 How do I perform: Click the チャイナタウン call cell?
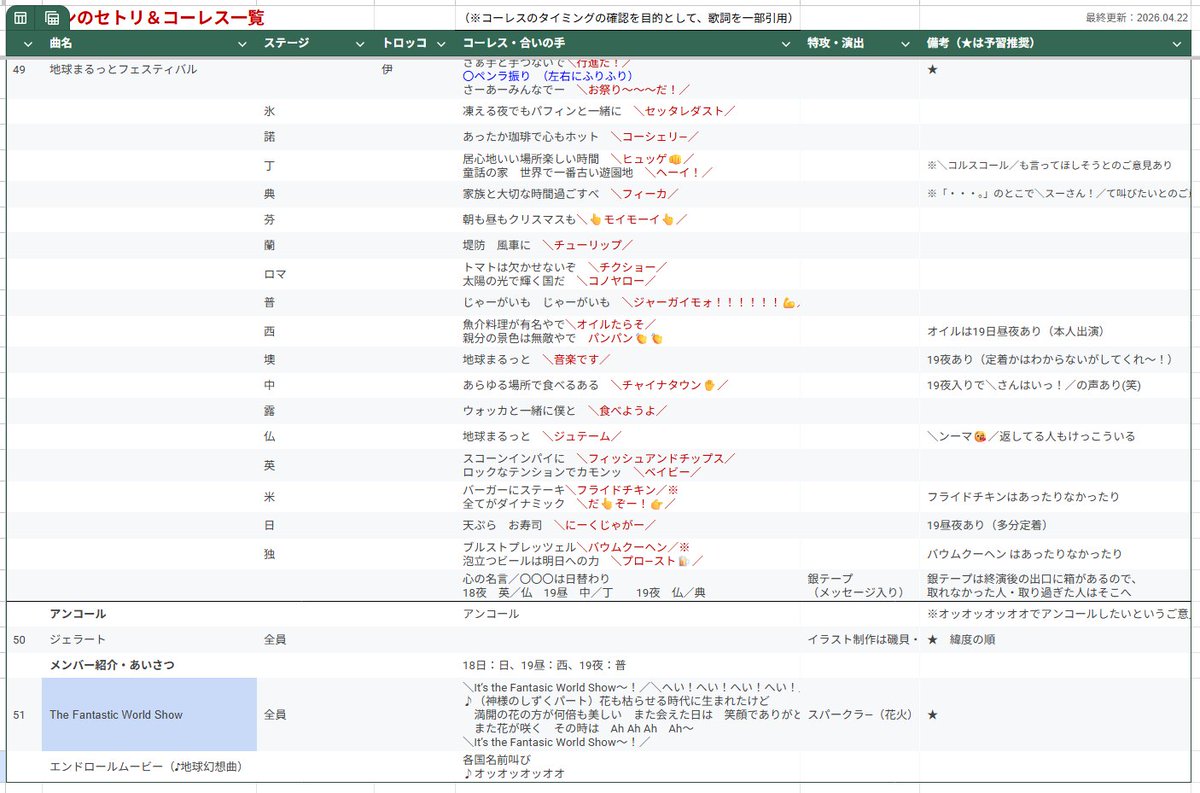click(628, 385)
